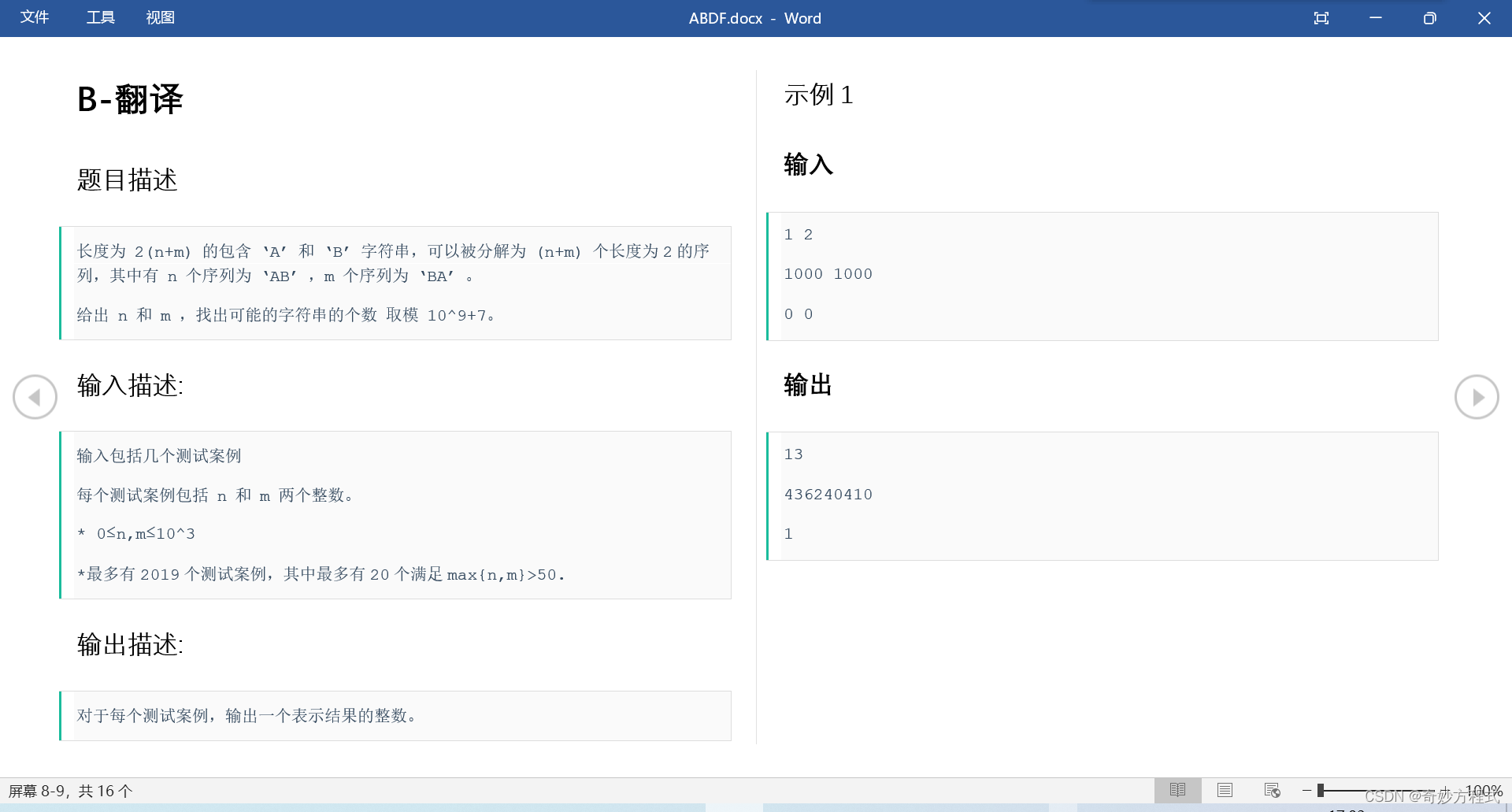Click the bold 输出 heading
The image size is (1512, 812).
(809, 384)
